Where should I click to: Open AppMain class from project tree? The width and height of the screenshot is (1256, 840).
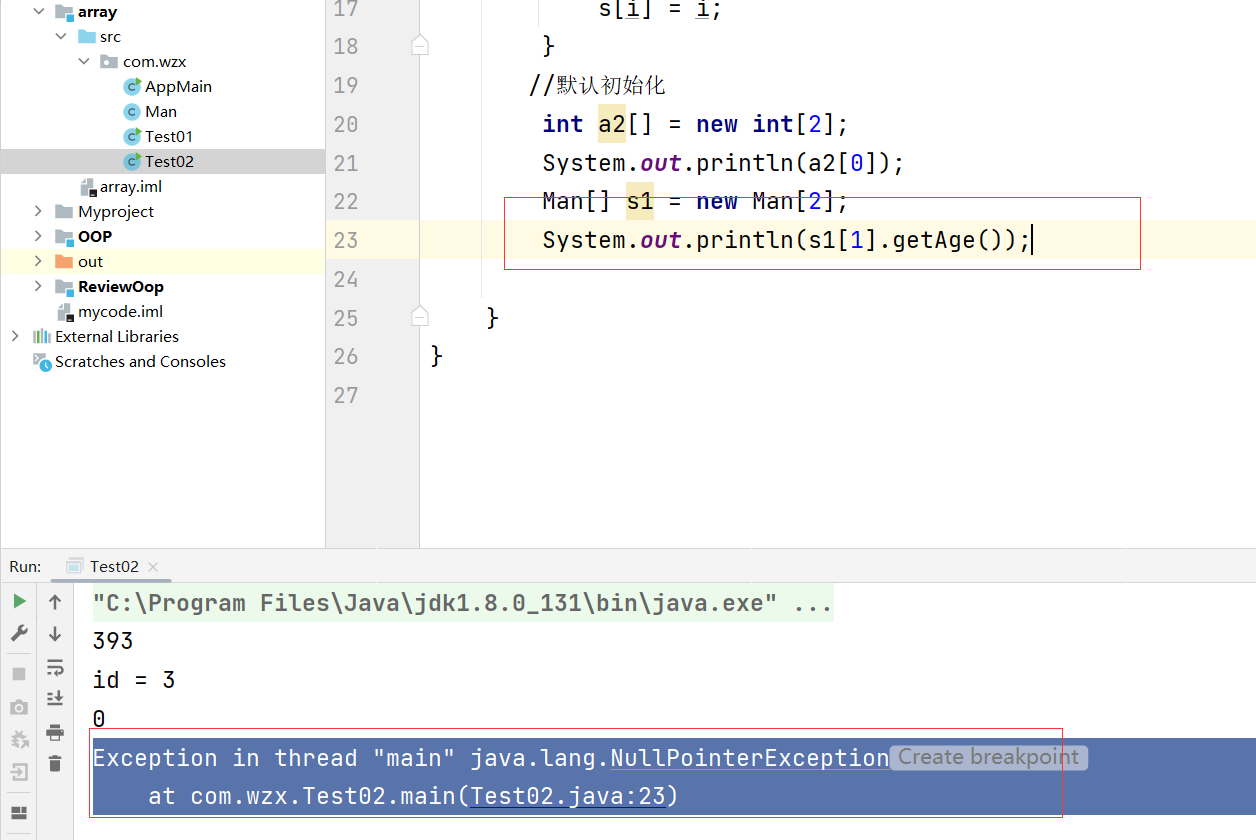pyautogui.click(x=178, y=86)
